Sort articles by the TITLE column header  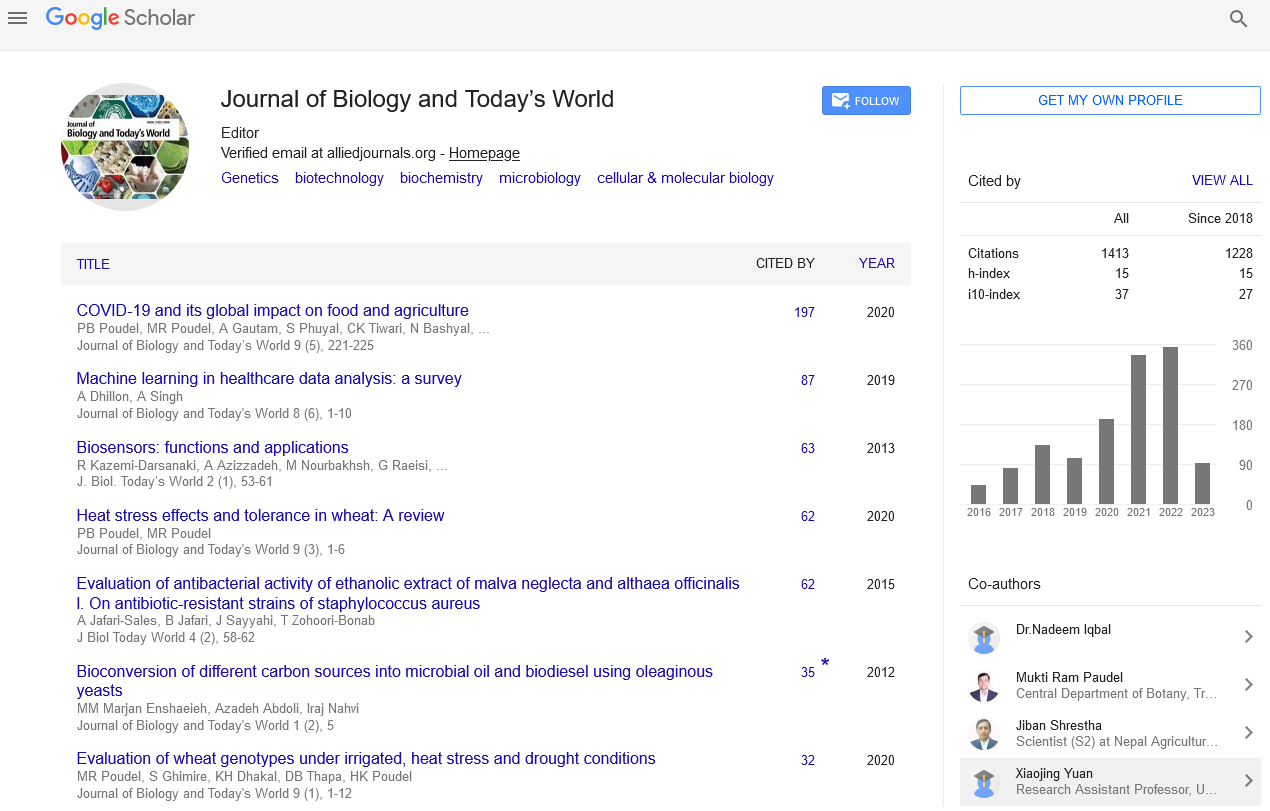tap(93, 264)
